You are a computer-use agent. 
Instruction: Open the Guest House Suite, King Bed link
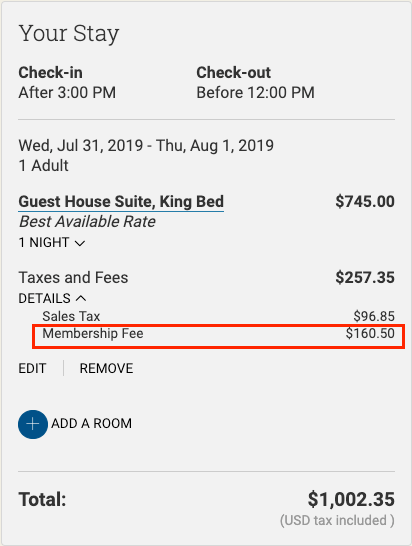tap(121, 202)
